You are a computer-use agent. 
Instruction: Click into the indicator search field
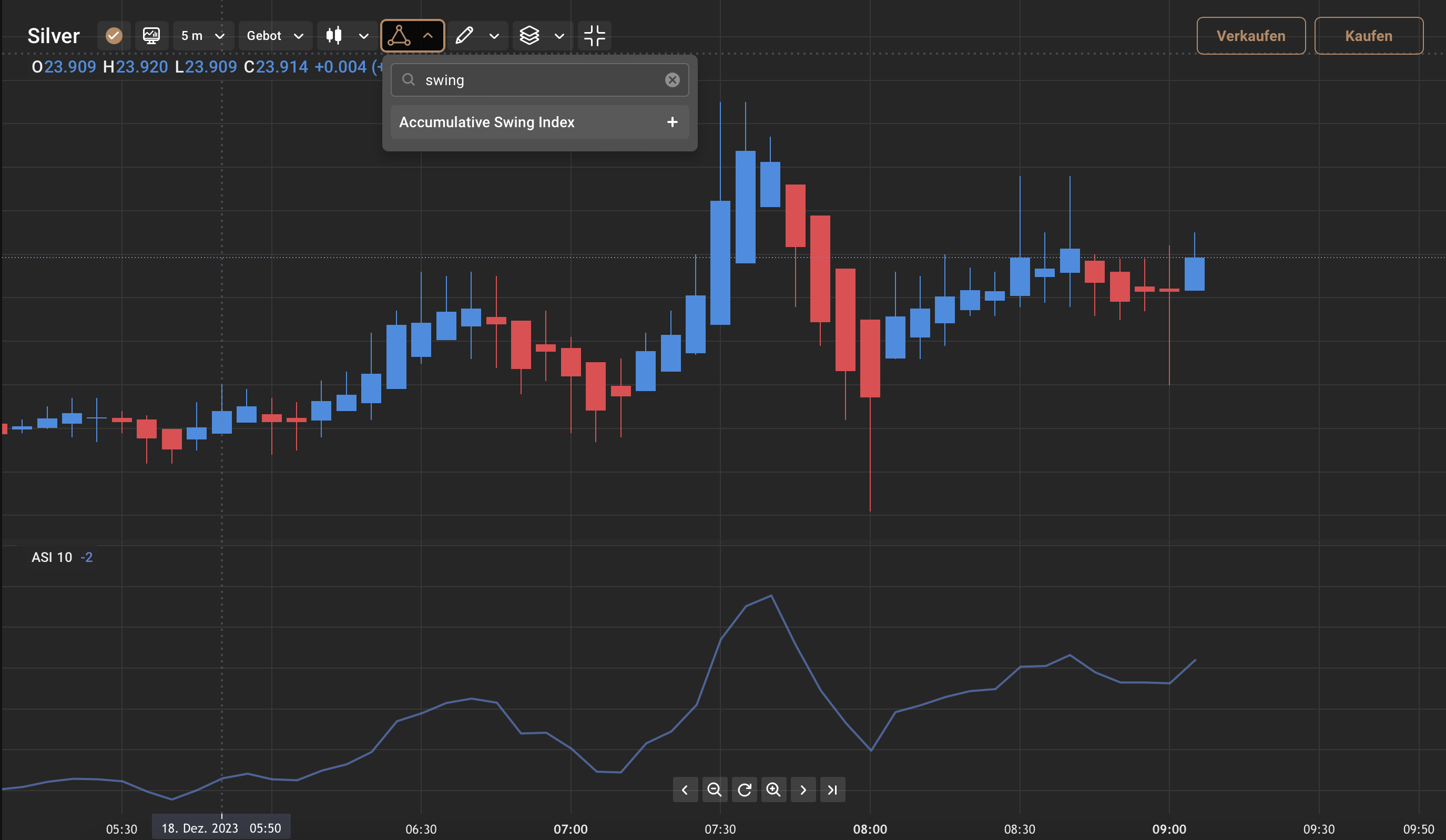(x=539, y=80)
